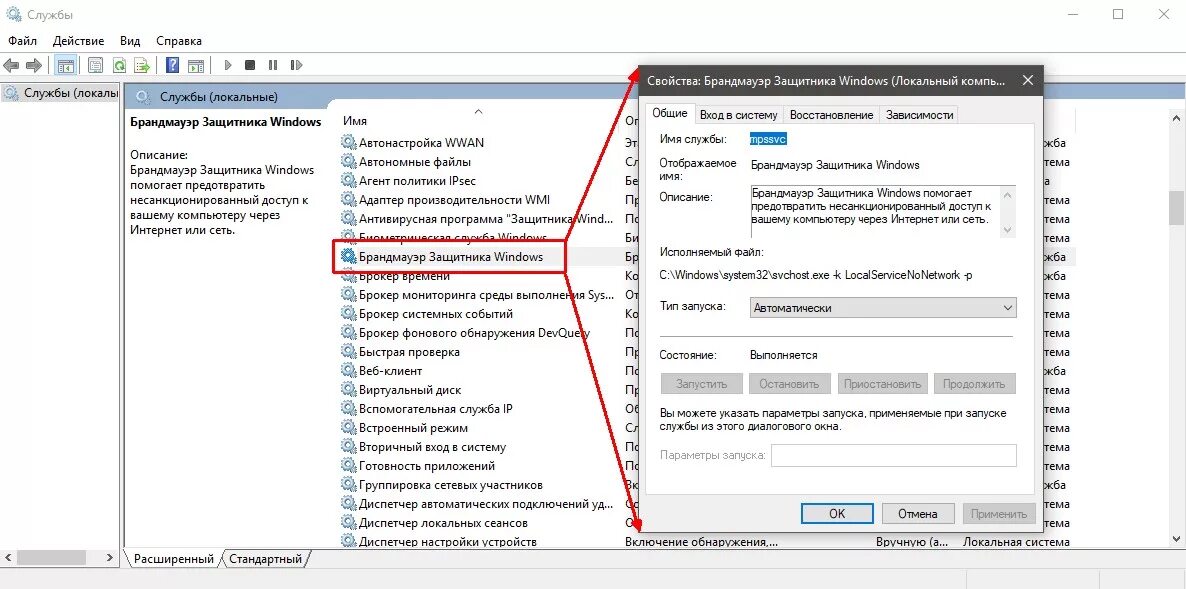Click the highlighted mpssvc service name
1186x589 pixels.
[x=768, y=139]
